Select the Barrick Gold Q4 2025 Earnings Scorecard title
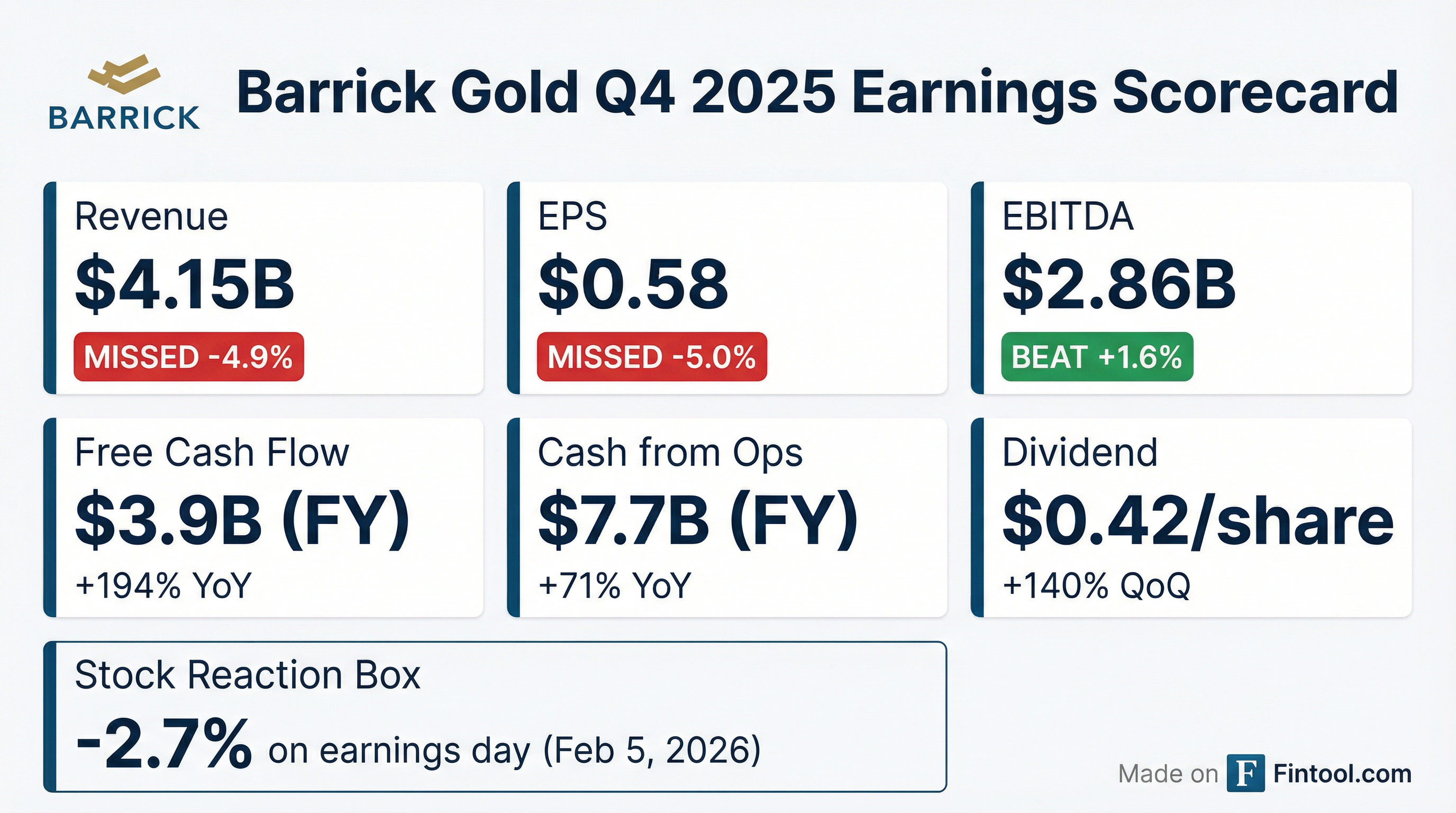Image resolution: width=1456 pixels, height=813 pixels. click(817, 92)
